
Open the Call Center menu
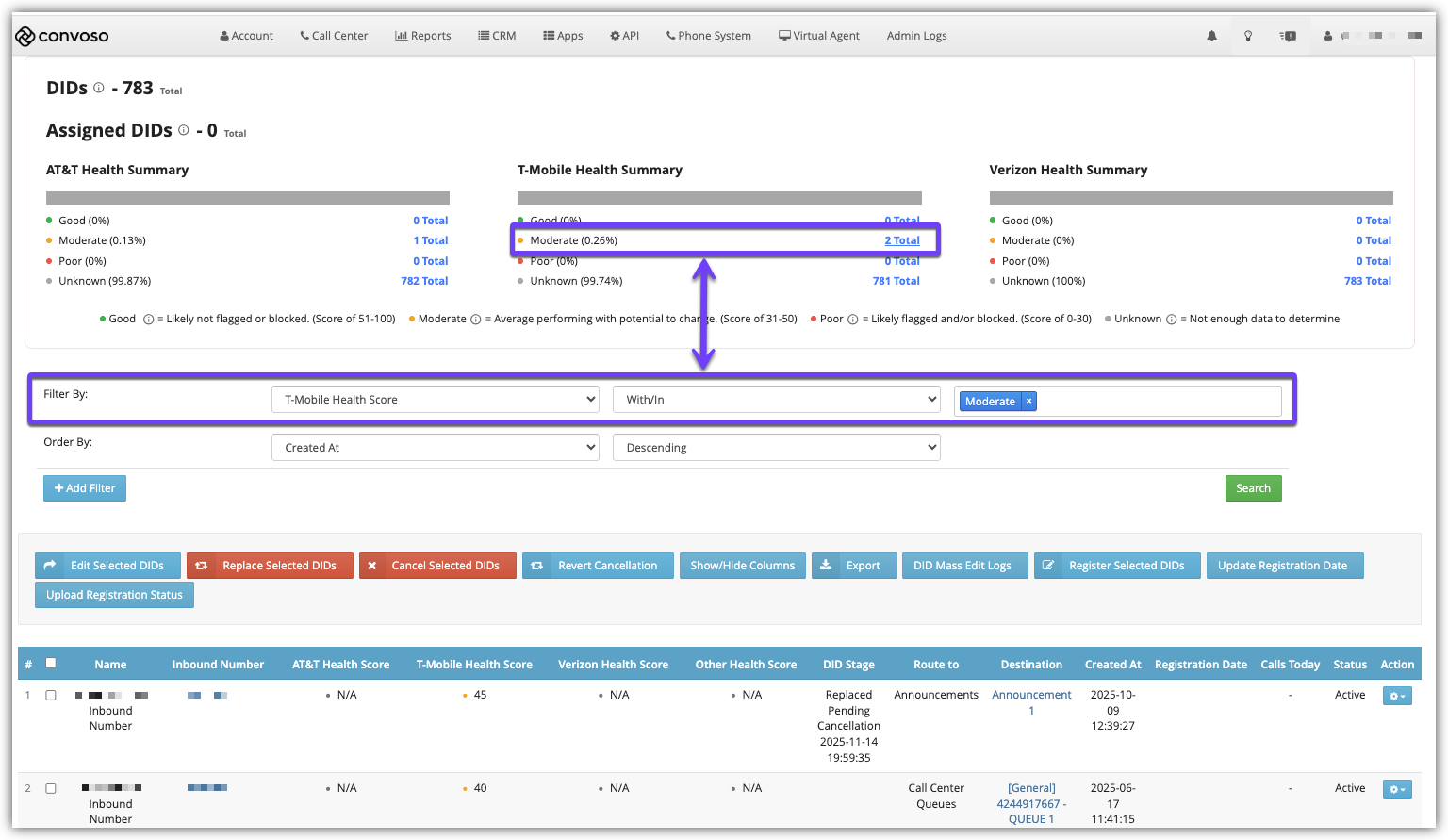334,36
